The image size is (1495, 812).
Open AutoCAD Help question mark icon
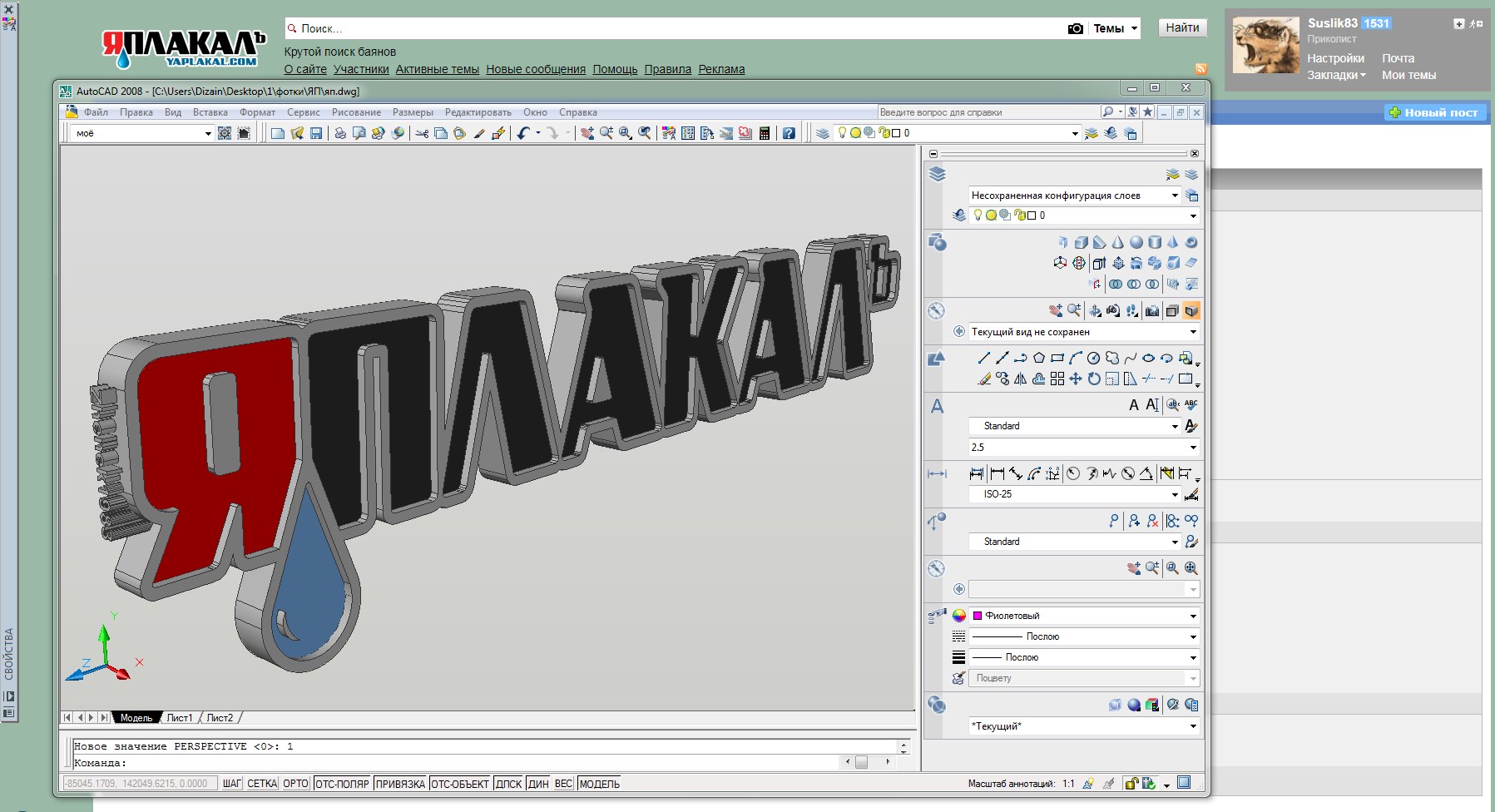coord(789,133)
